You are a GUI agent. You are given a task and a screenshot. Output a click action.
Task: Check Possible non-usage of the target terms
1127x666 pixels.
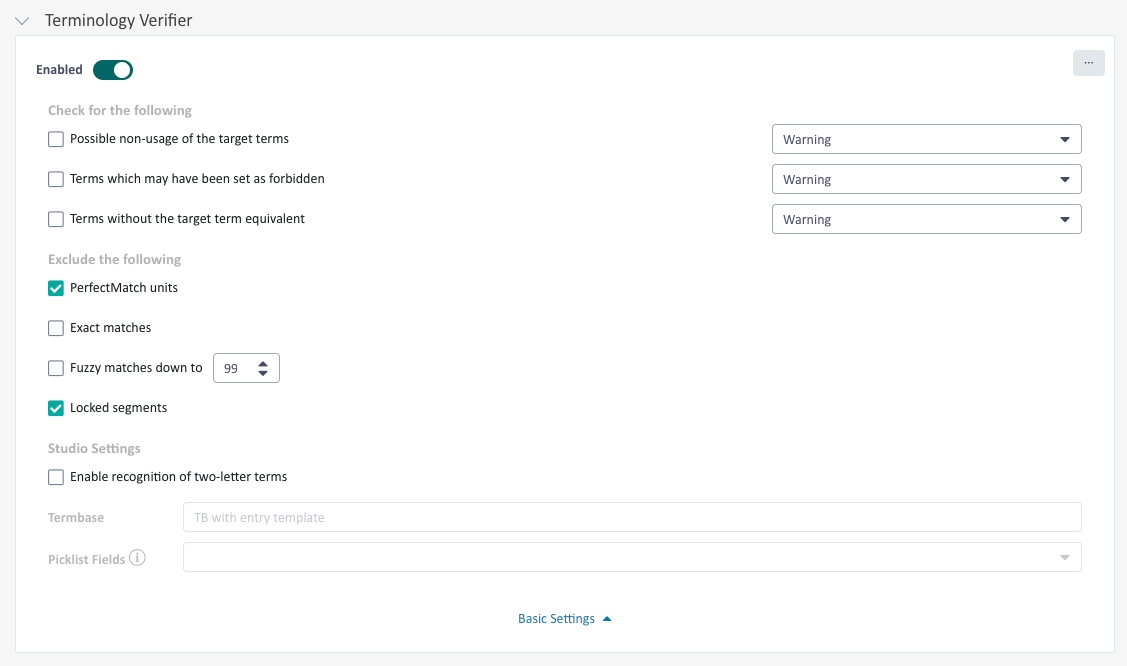tap(56, 139)
